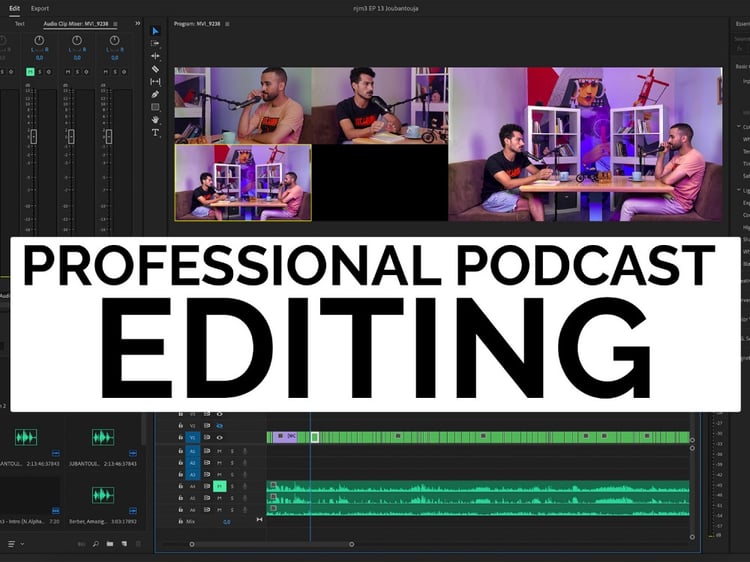Click the pan value of third mixer channel
This screenshot has height=562, width=750.
click(115, 57)
